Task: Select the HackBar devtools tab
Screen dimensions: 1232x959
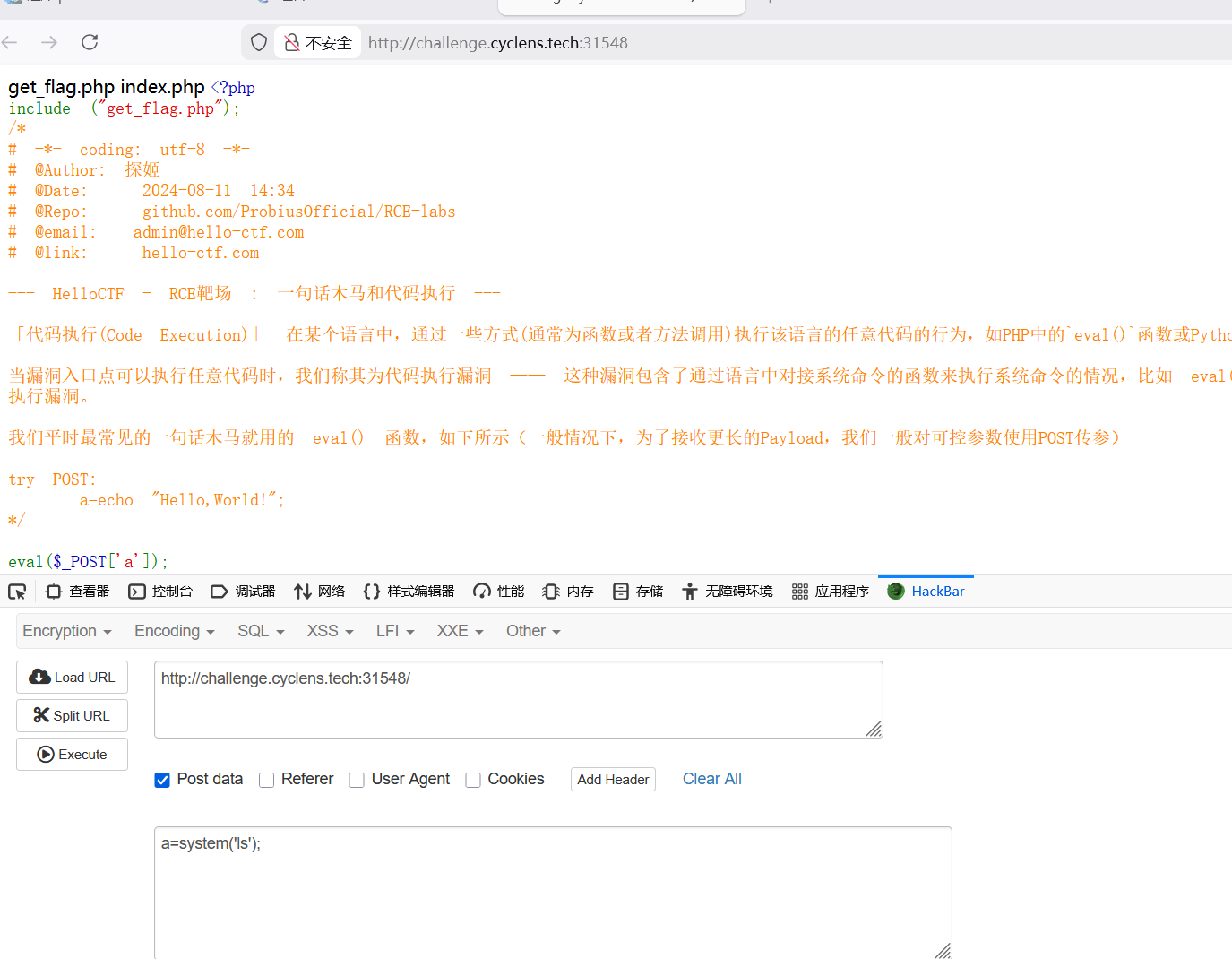Action: coord(926,592)
